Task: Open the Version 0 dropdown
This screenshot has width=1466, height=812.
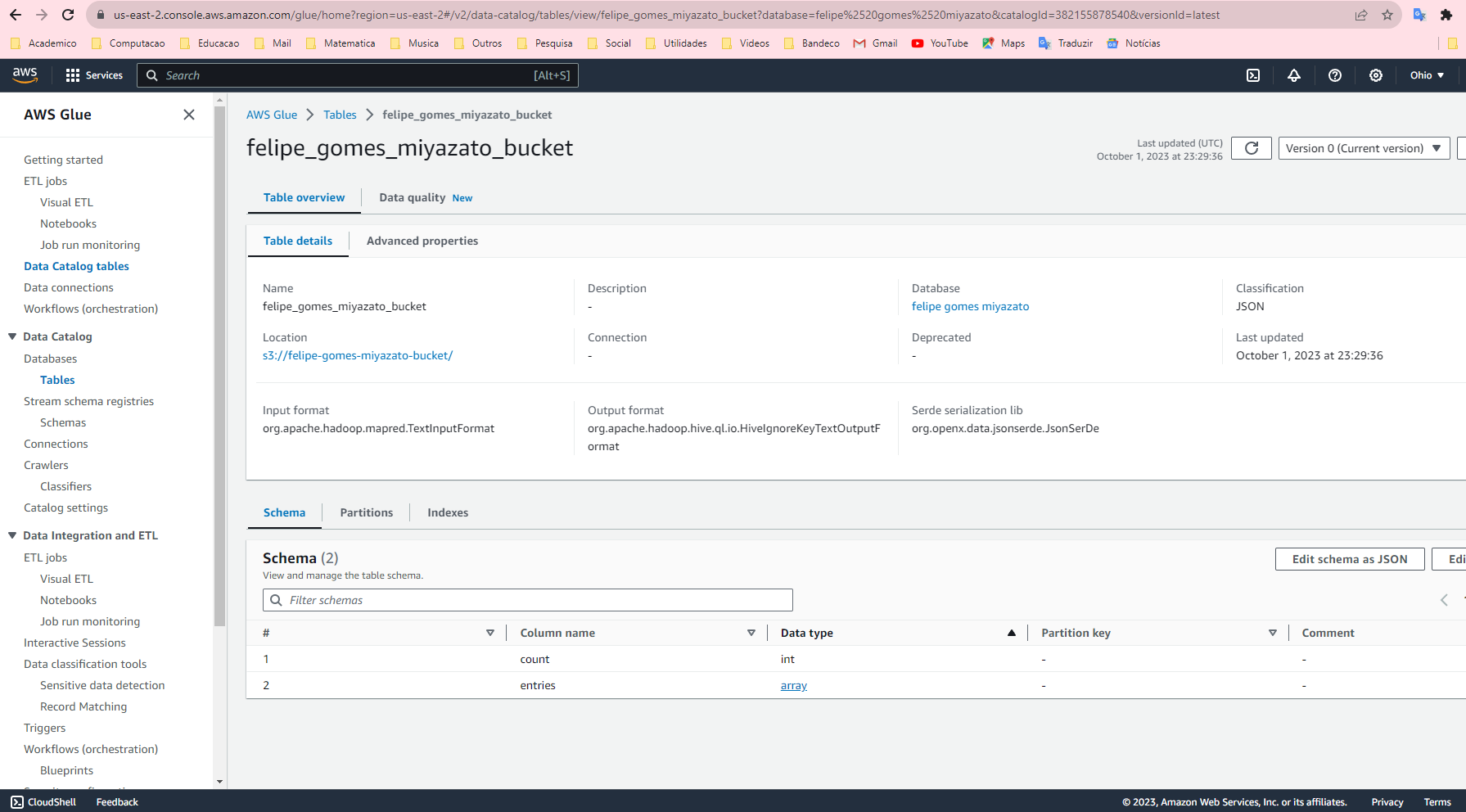Action: 1363,148
